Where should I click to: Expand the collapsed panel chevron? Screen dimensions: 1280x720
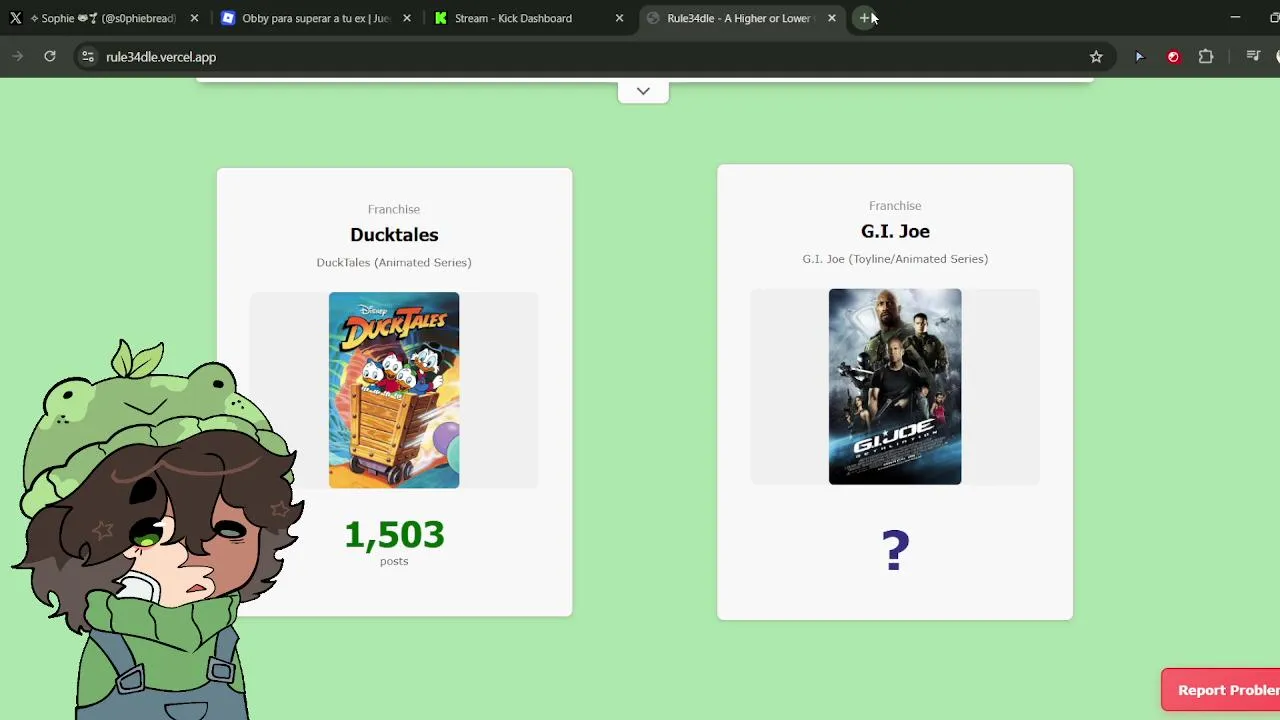[x=643, y=91]
